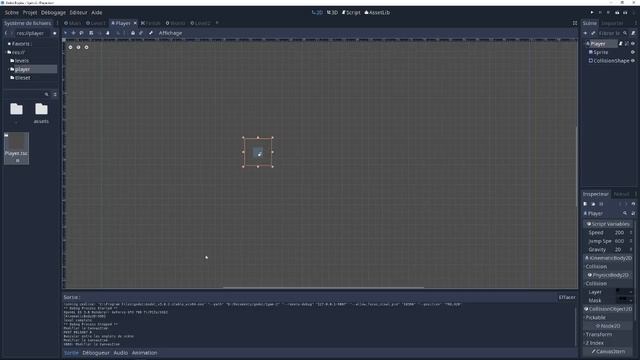This screenshot has width=640, height=360.
Task: Open the Éditeur menu
Action: [x=78, y=13]
